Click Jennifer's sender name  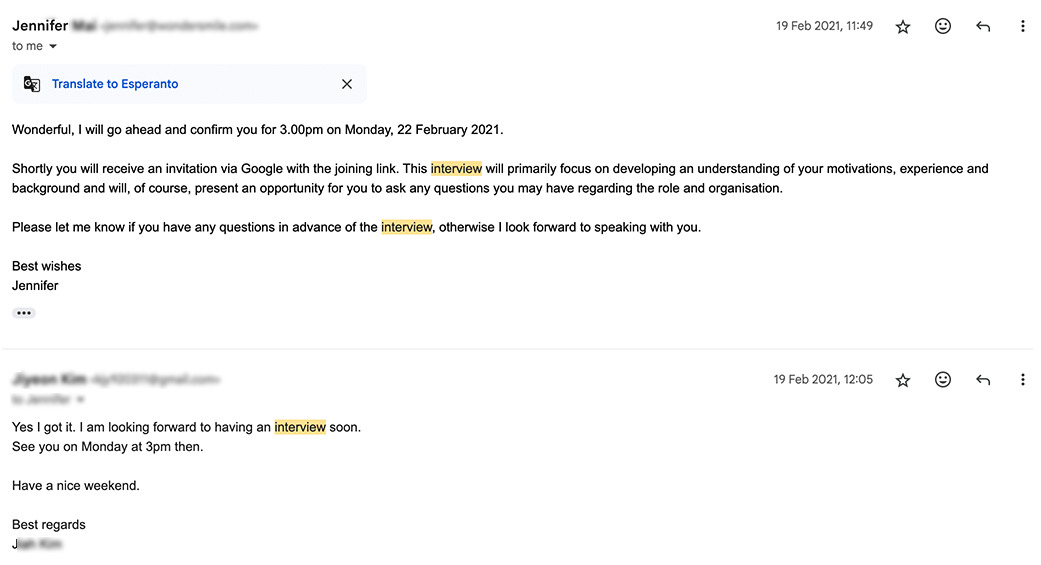40,26
